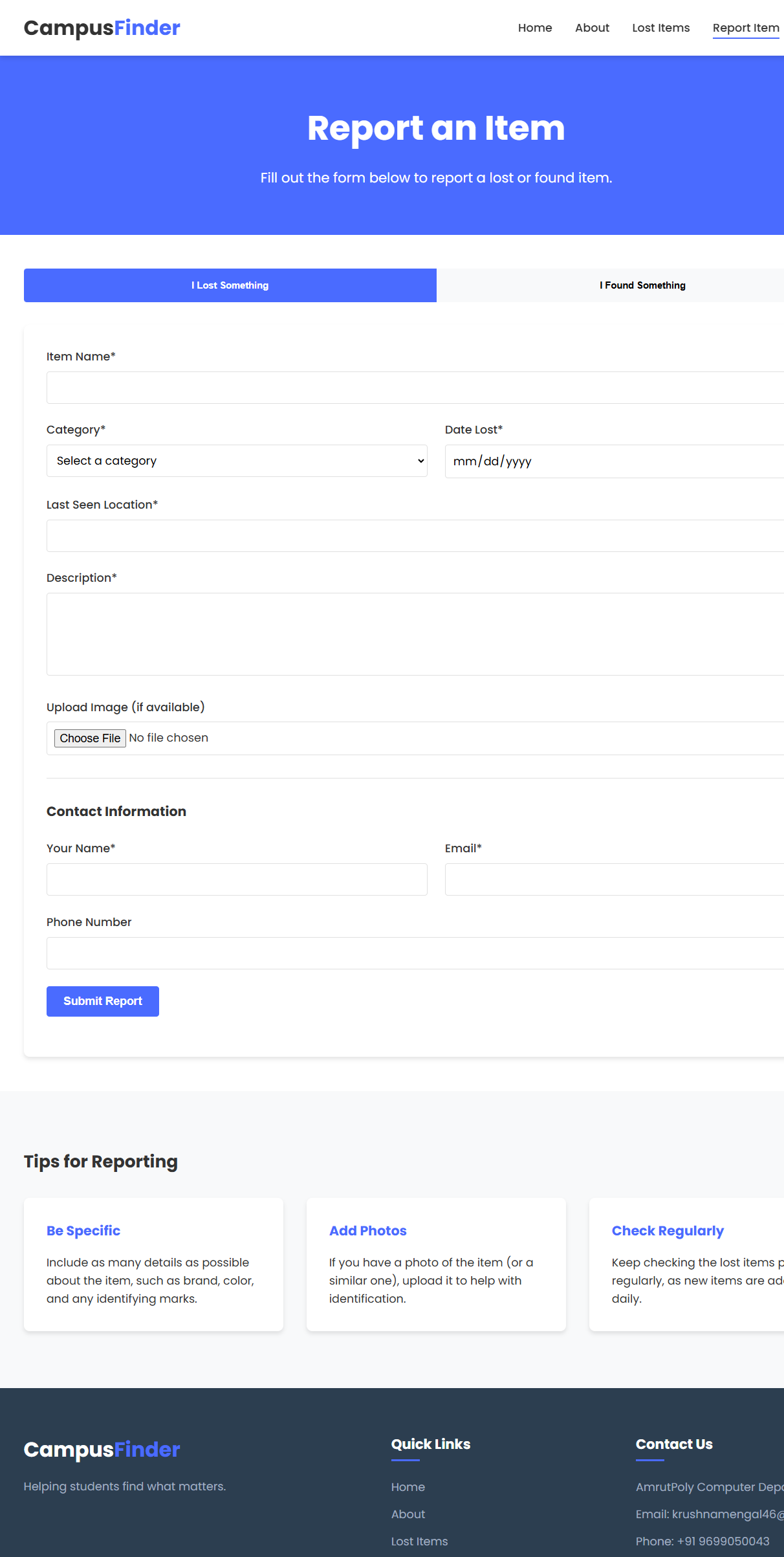Open the Date Lost date picker
The width and height of the screenshot is (784, 1557).
coord(613,461)
